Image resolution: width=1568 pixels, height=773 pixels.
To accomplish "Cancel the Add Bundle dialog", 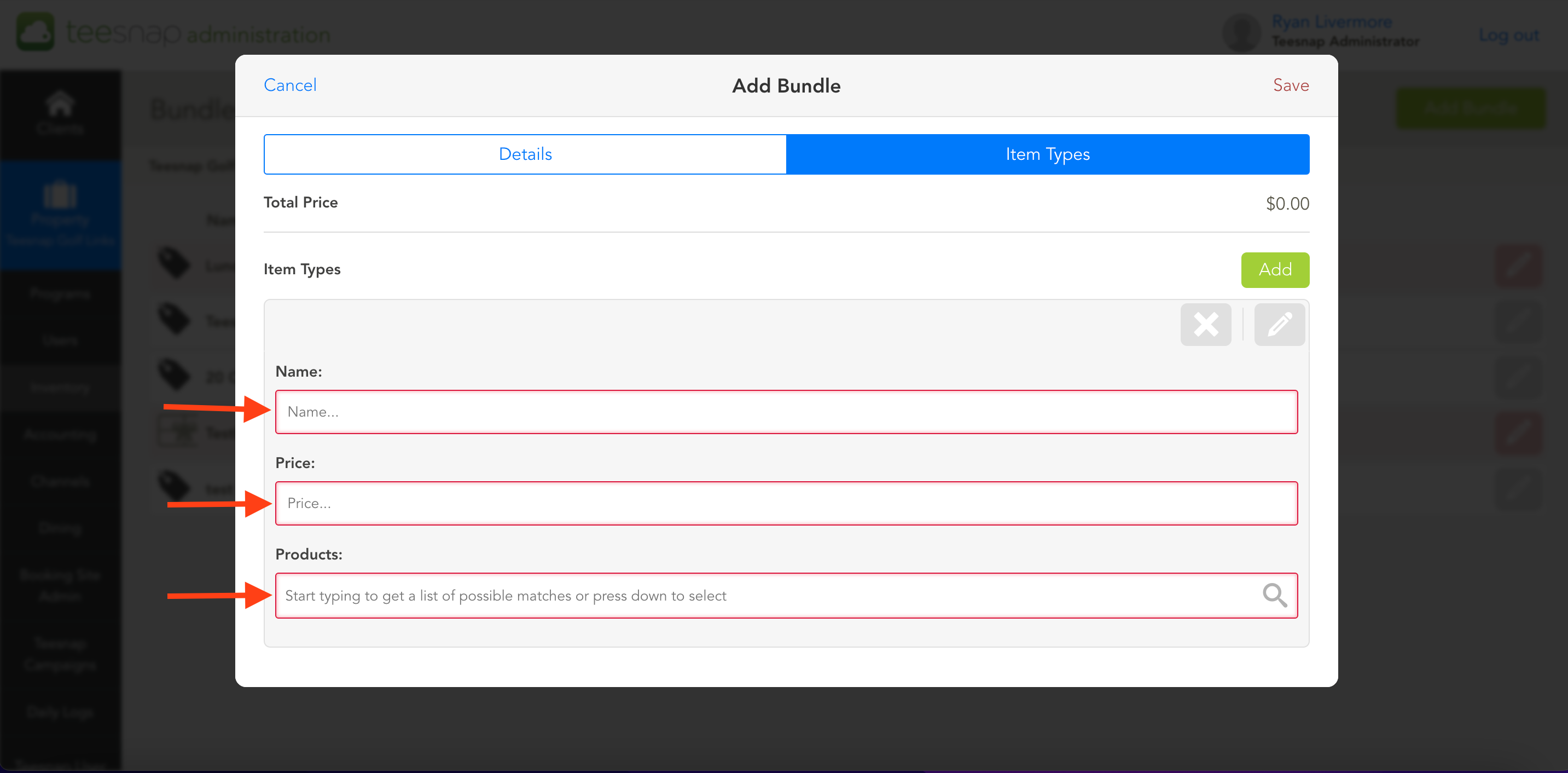I will (x=290, y=85).
